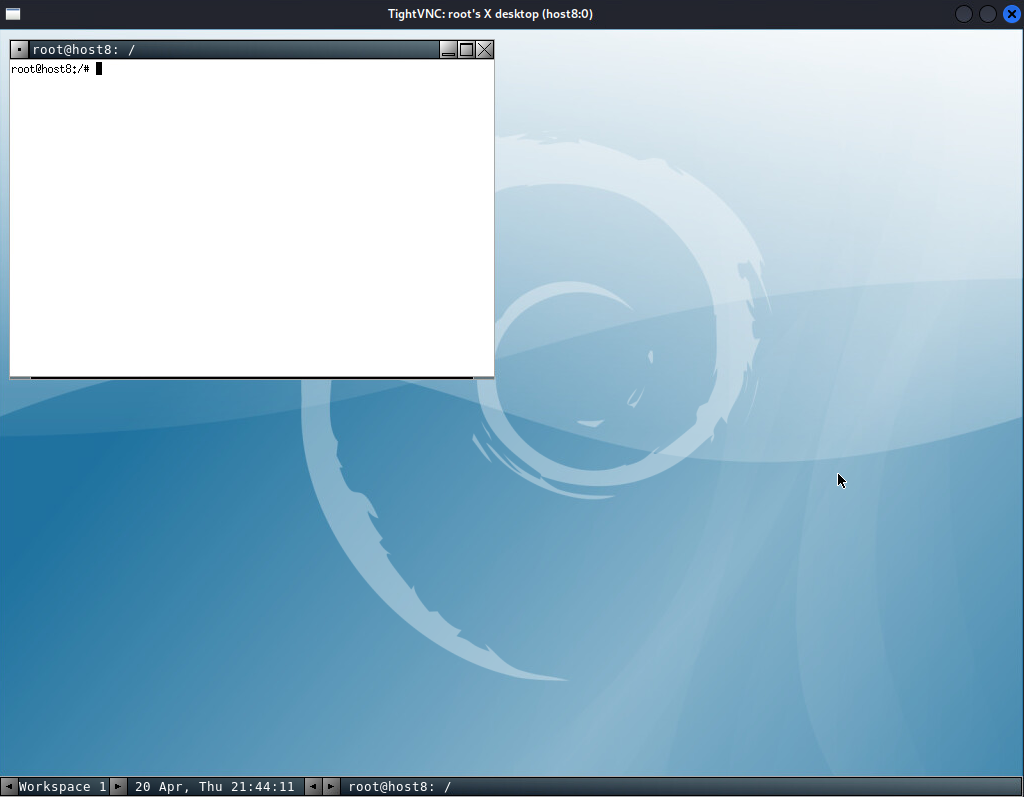Close the xterm terminal window
Image resolution: width=1024 pixels, height=797 pixels.
pyautogui.click(x=485, y=48)
